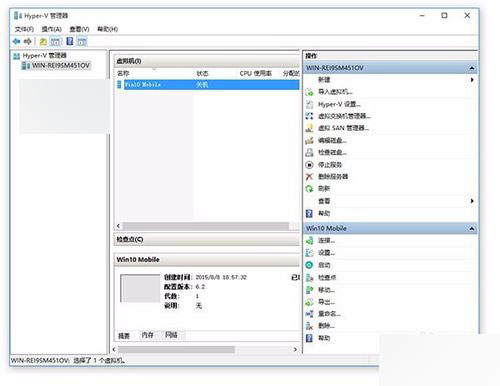Image resolution: width=500 pixels, height=386 pixels.
Task: Click the green Refresh (刷新) icon
Action: (x=309, y=189)
